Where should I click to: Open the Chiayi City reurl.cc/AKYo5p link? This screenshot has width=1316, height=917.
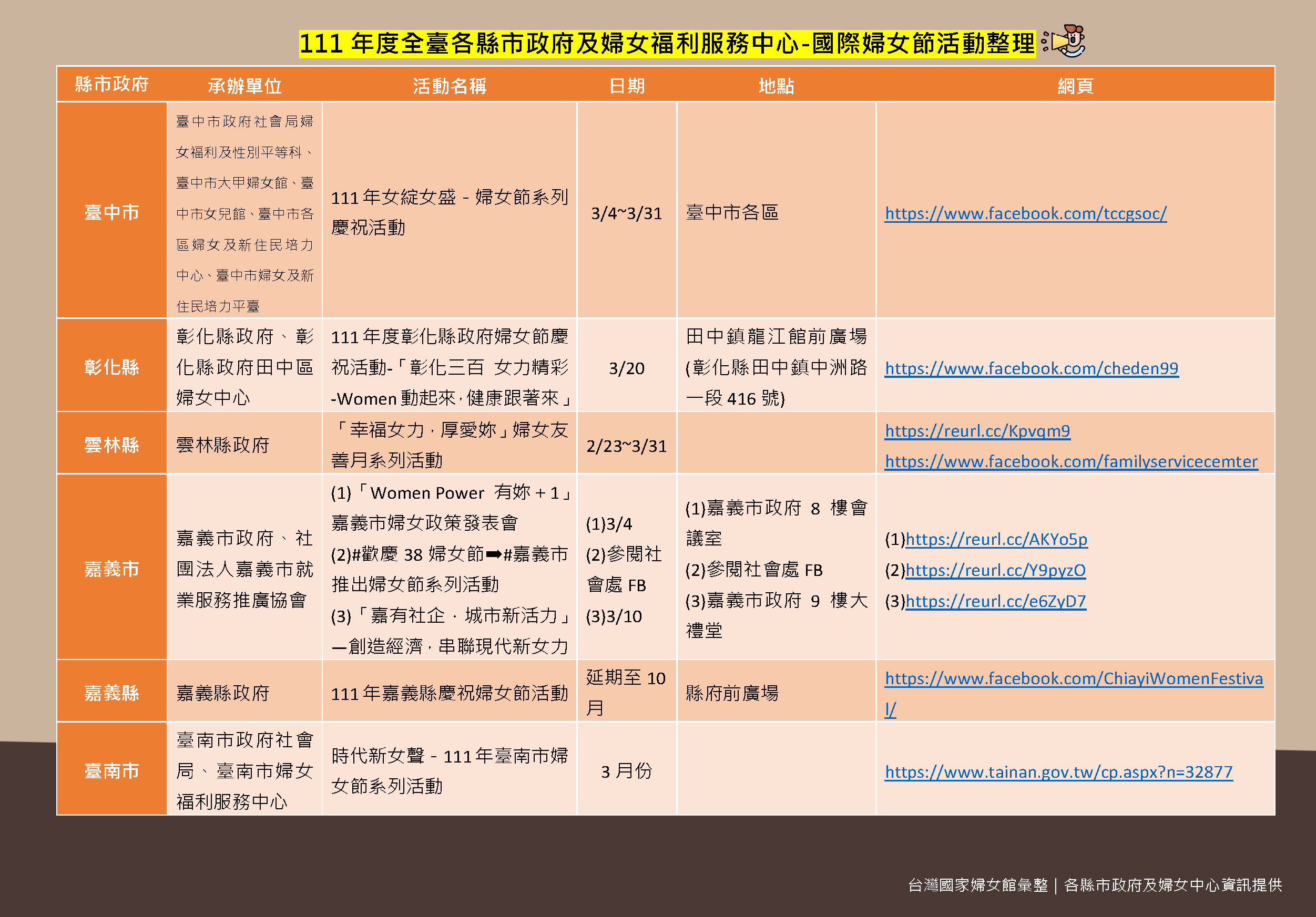tap(996, 539)
